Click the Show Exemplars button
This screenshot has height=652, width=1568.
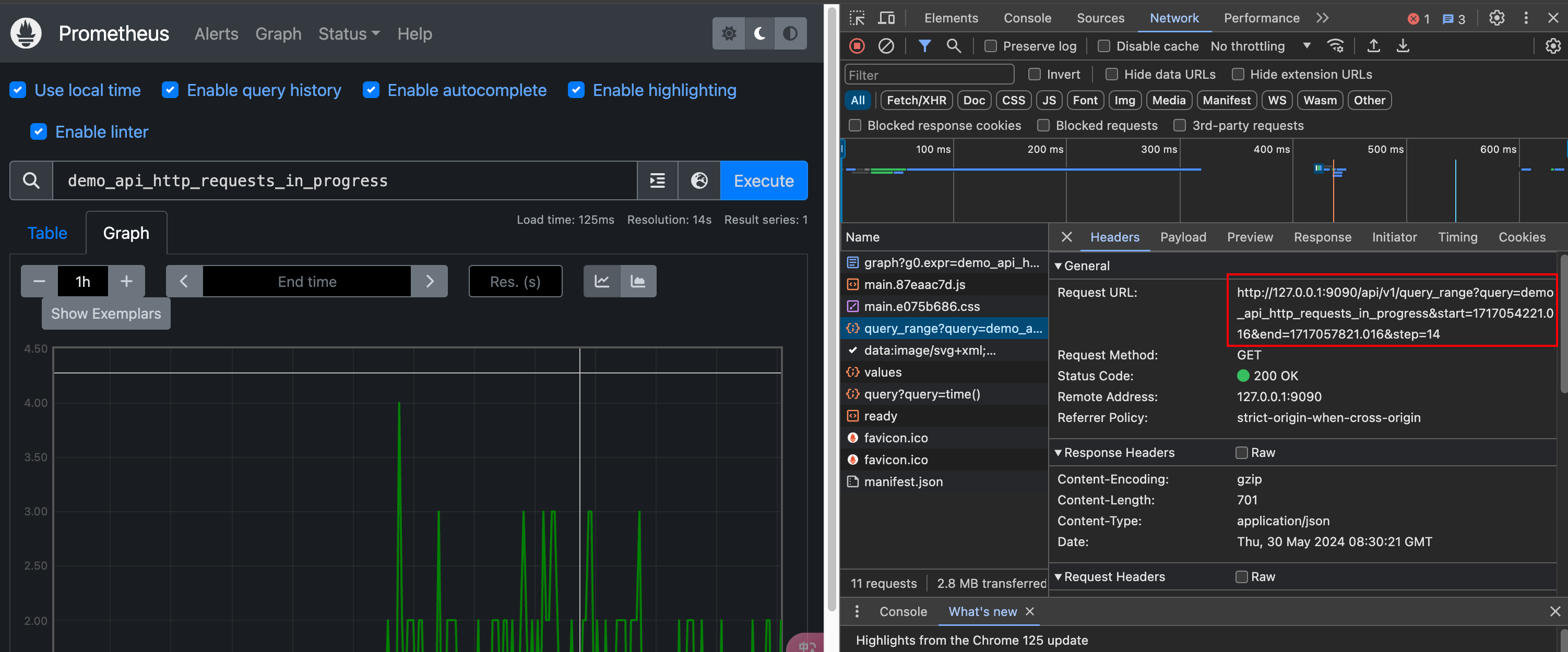106,314
